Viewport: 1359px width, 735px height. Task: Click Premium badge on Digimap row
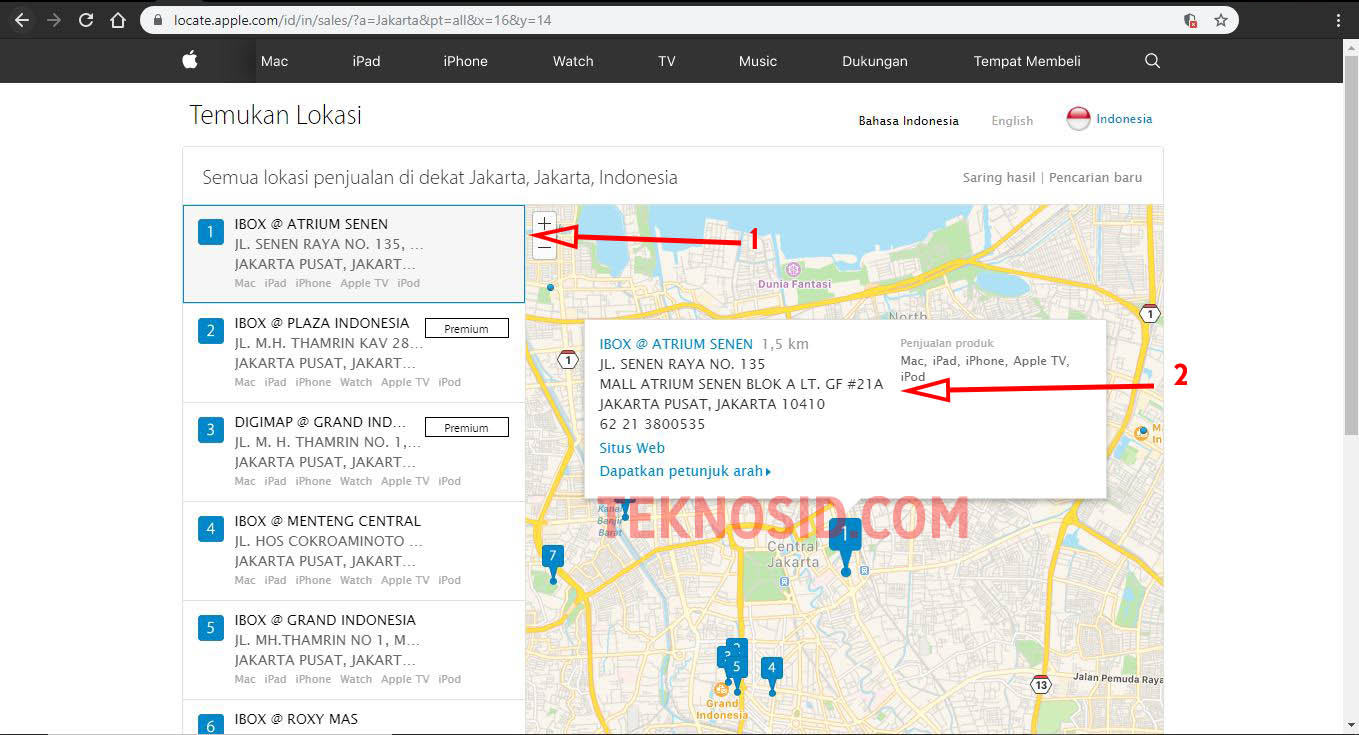tap(467, 427)
